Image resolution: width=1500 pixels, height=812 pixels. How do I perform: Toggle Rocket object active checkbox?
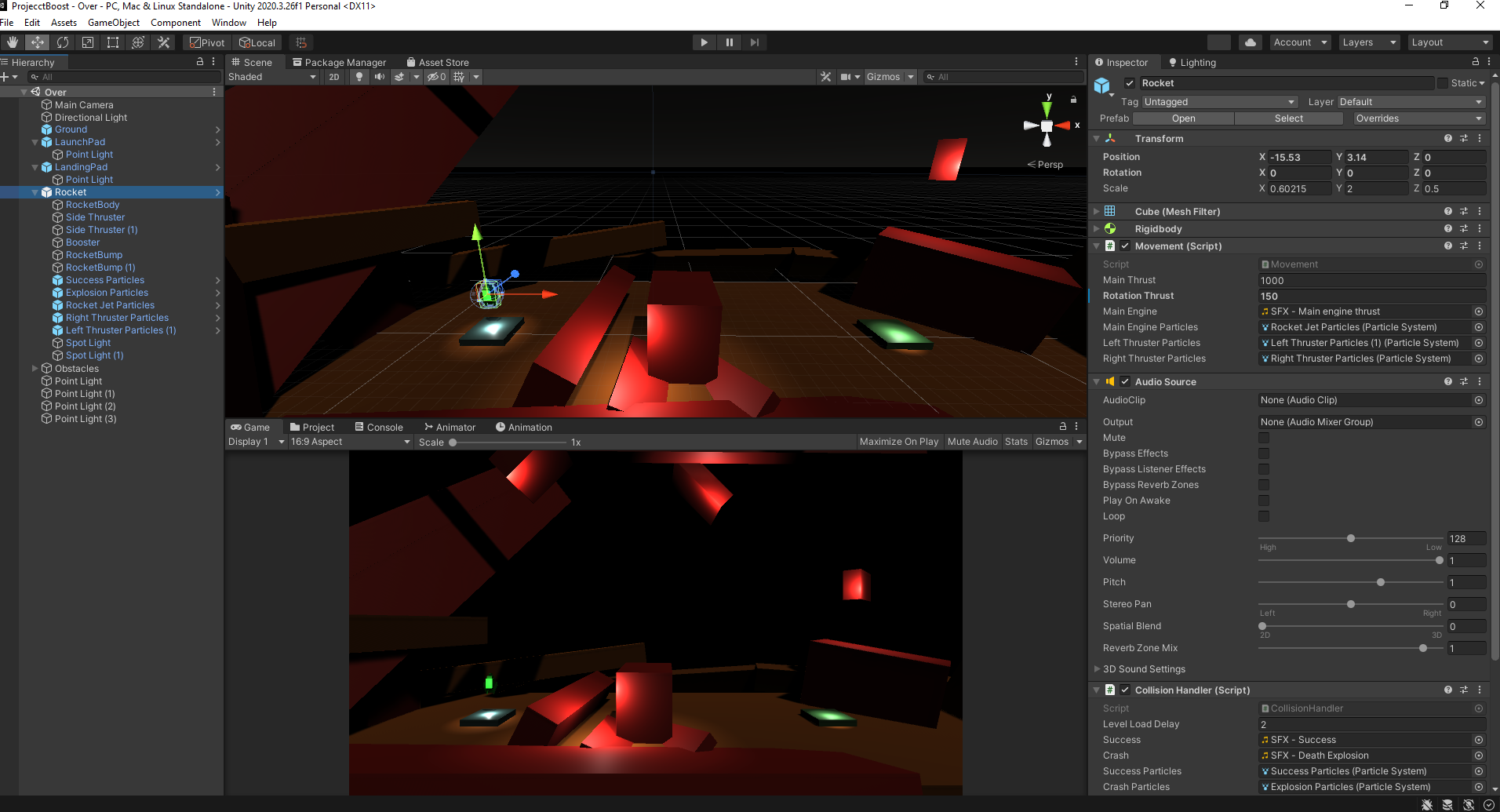point(1130,83)
